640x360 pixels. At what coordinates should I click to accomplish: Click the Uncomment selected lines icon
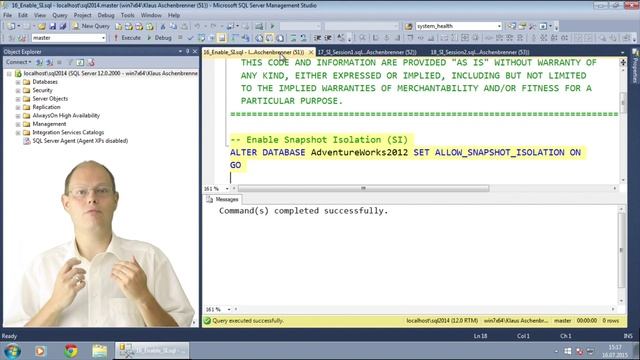click(303, 38)
